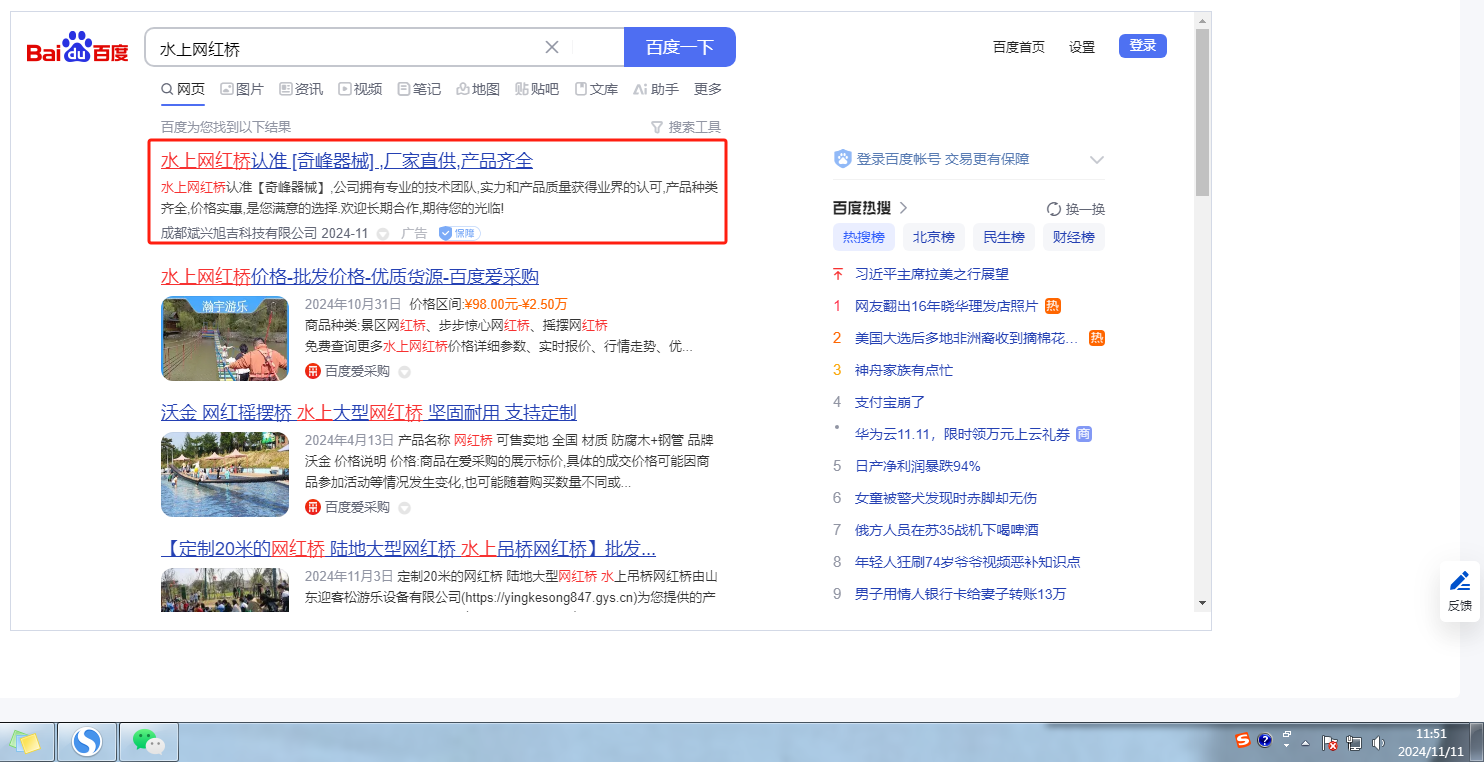
Task: Click the volume speaker tray icon
Action: (x=1378, y=742)
